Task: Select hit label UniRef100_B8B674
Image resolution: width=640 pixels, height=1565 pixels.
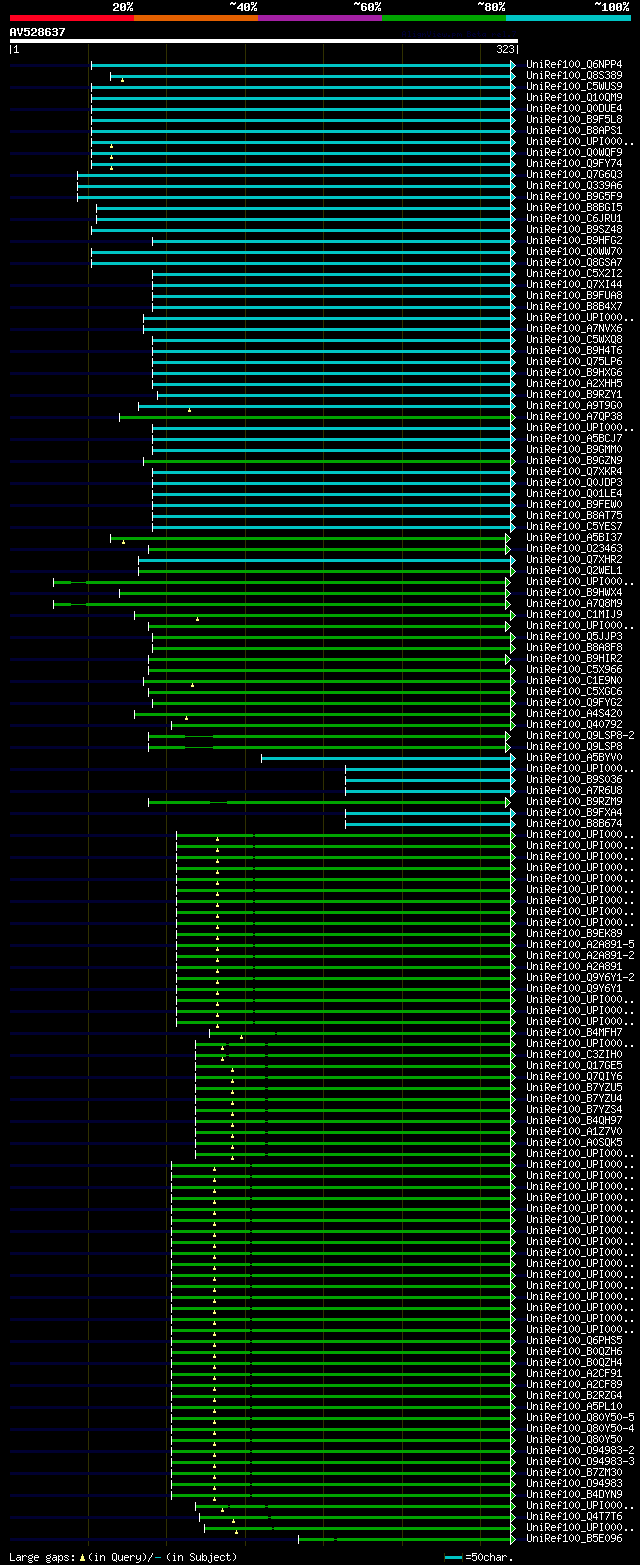Action: [574, 824]
